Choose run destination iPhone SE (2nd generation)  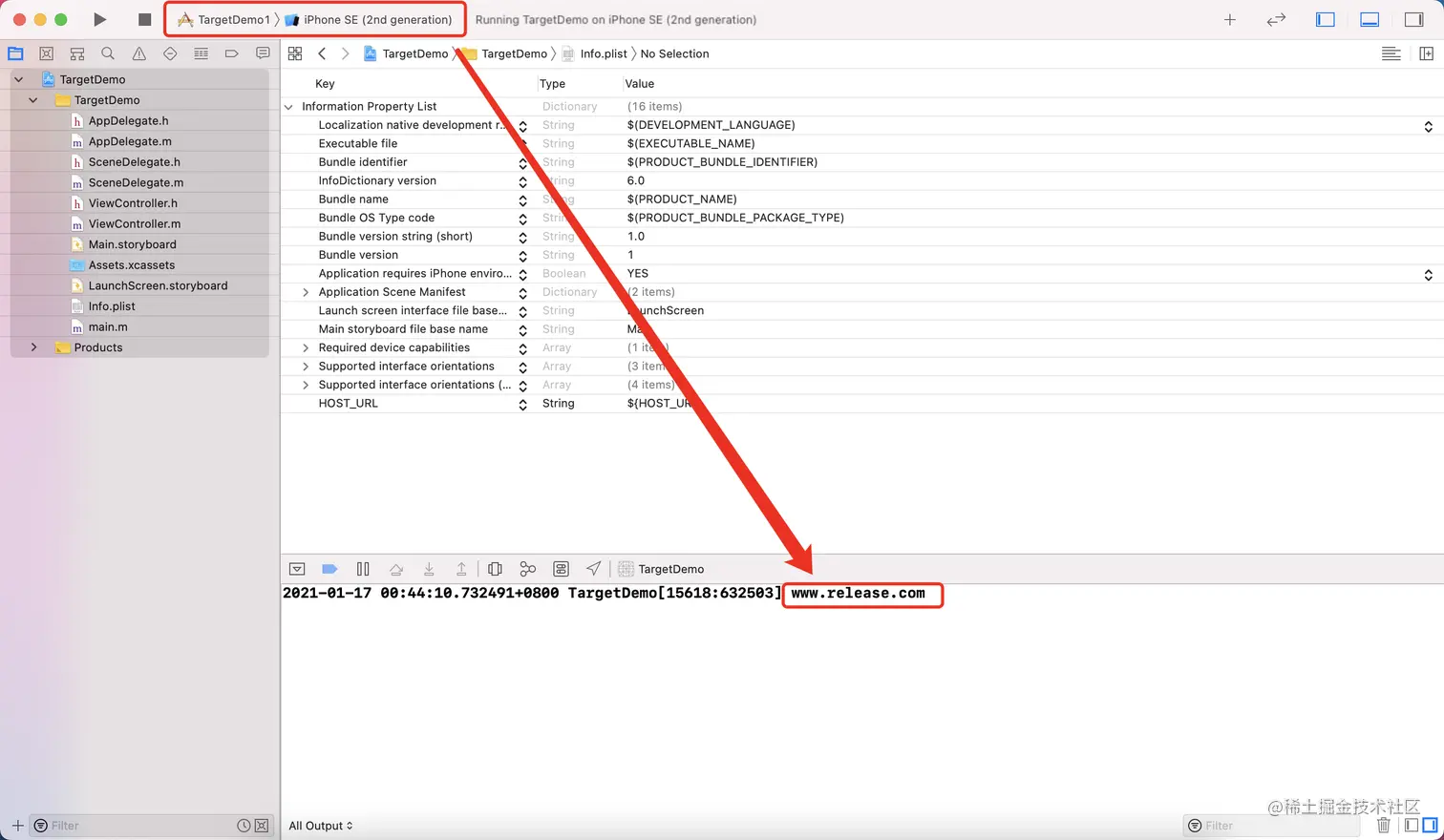tap(369, 19)
